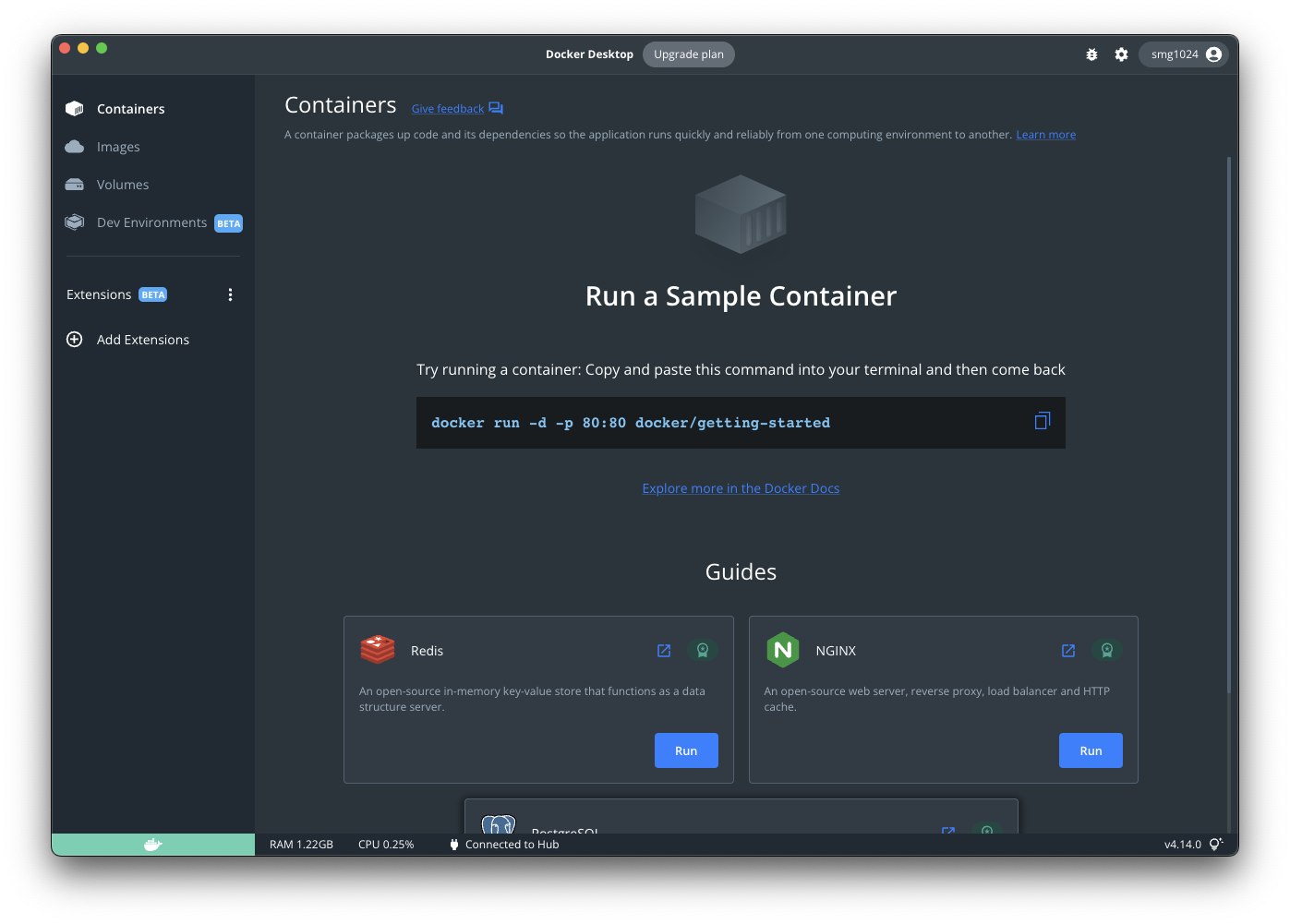Click the smg1024 account avatar button

coord(1183,54)
